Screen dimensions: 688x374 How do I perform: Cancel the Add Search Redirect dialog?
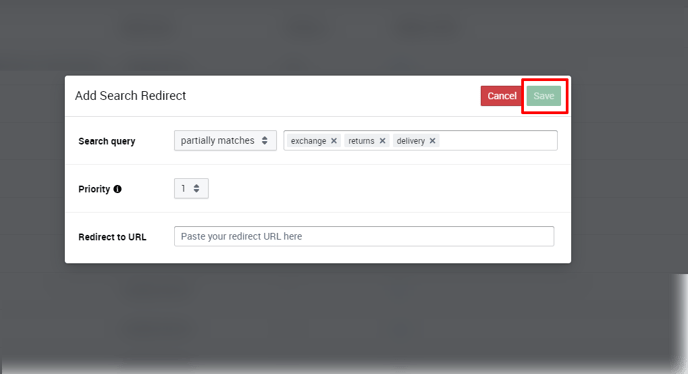[x=502, y=96]
